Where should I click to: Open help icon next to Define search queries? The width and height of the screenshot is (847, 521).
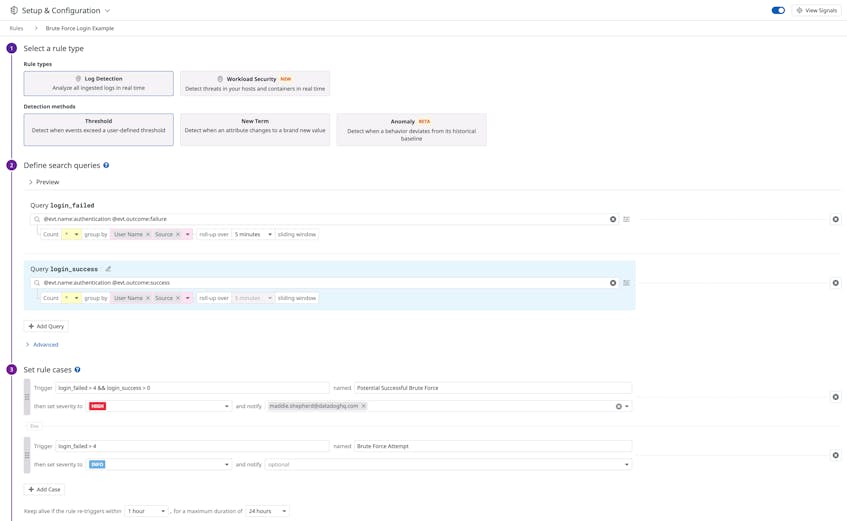pos(106,165)
